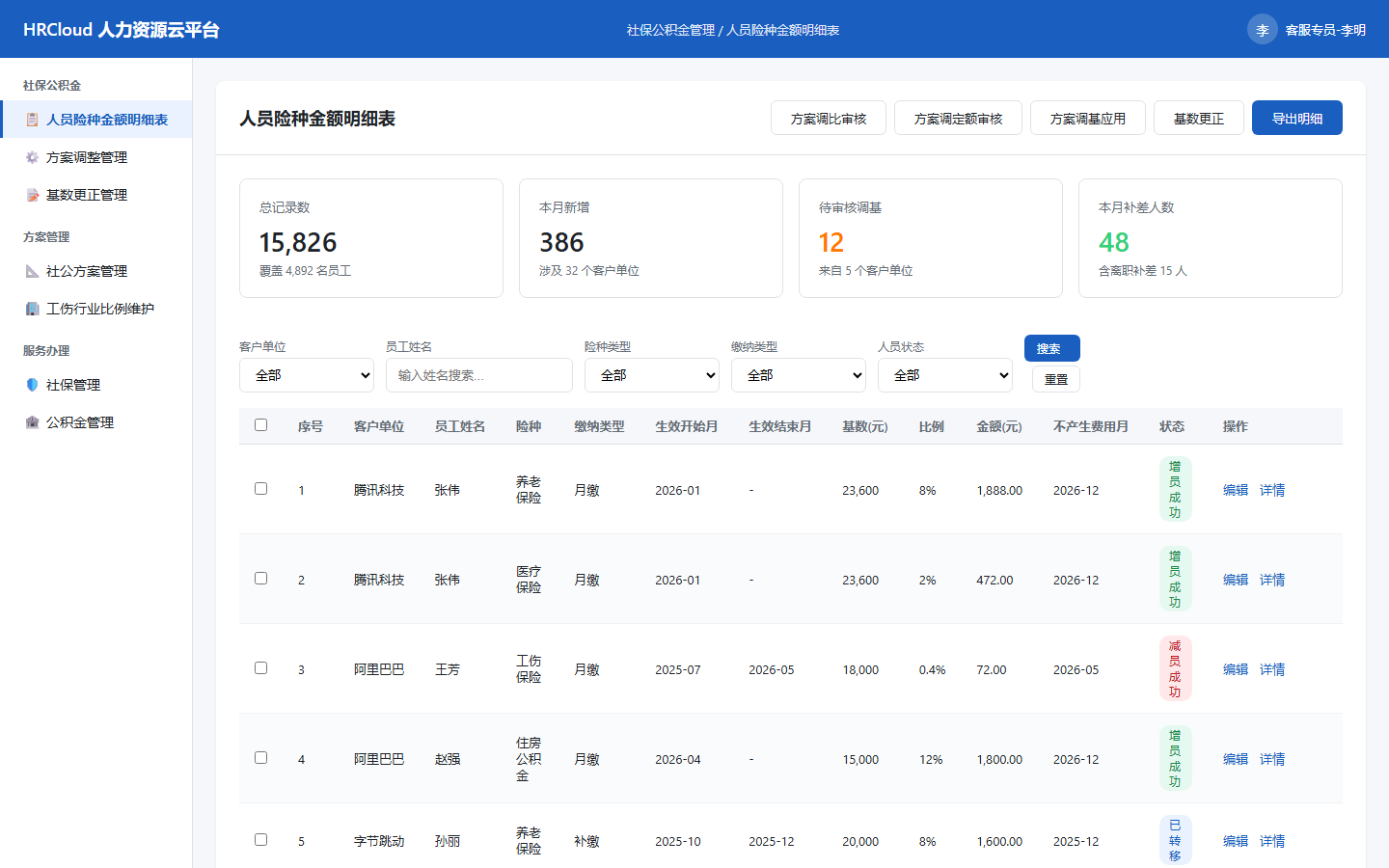Expand the 人员状态 filter dropdown
Screen dimensions: 1389x868
(945, 375)
